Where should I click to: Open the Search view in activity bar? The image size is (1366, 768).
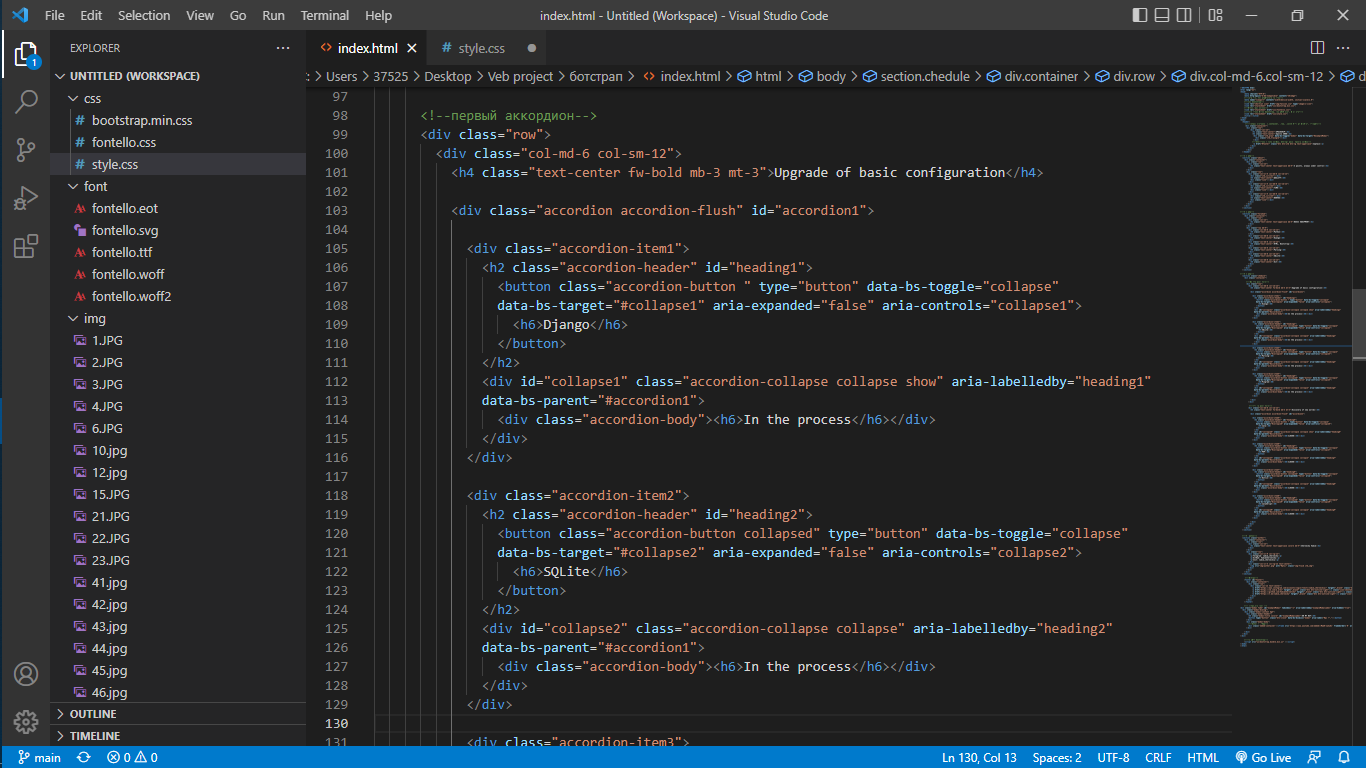click(26, 101)
